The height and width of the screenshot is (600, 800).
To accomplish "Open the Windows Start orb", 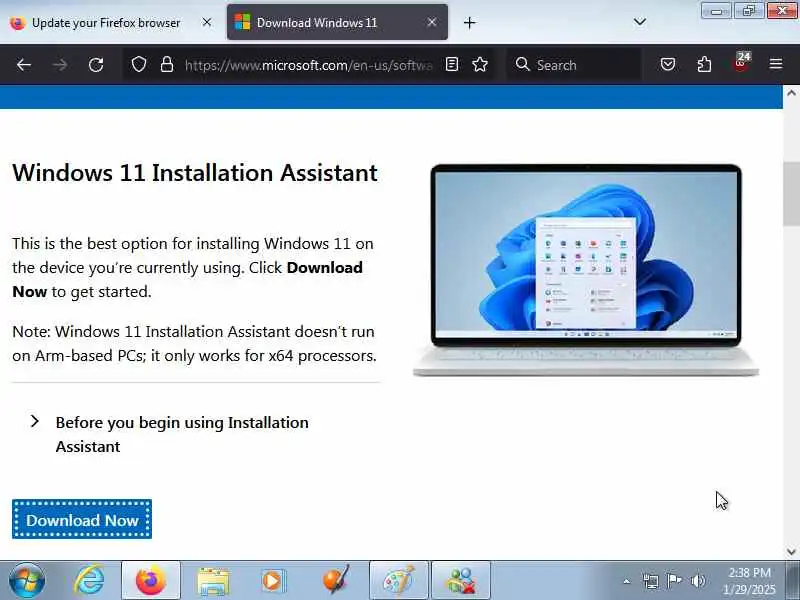I will [27, 580].
